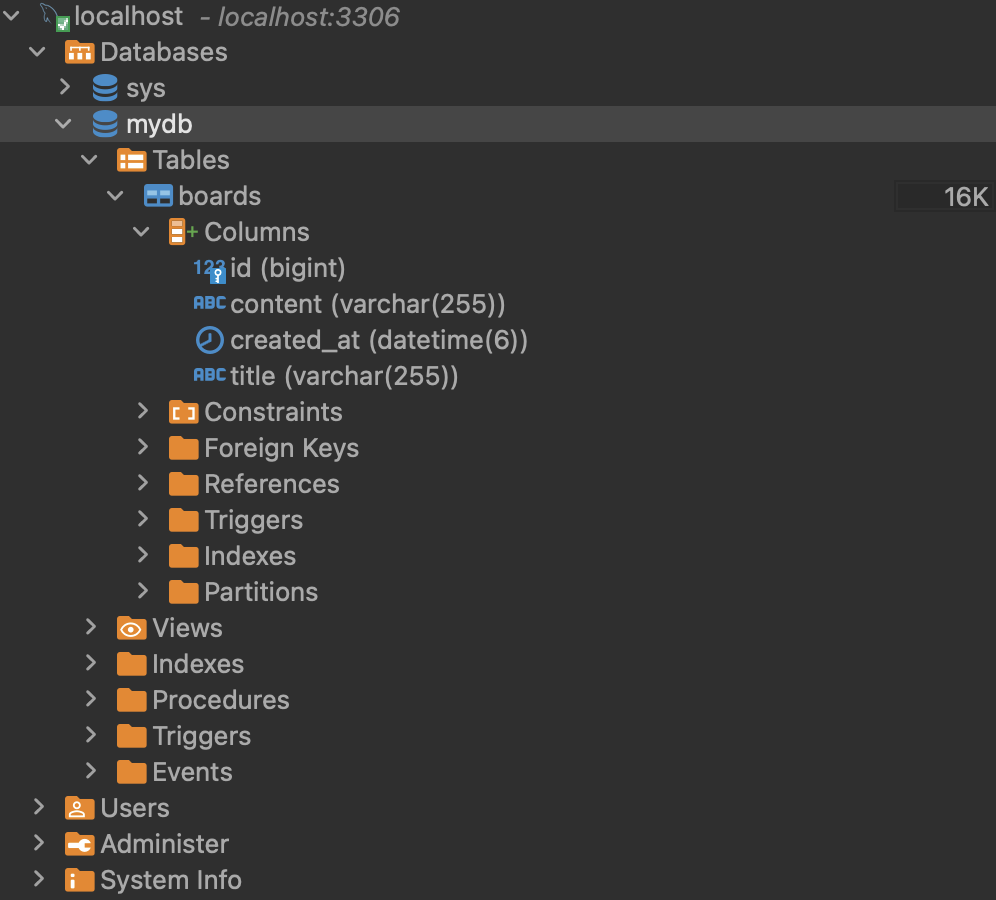This screenshot has height=900, width=996.
Task: Collapse the localhost connection node
Action: tap(12, 16)
